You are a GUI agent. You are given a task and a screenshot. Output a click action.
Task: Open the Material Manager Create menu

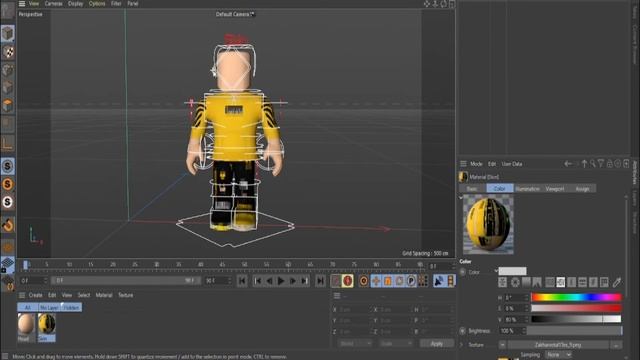36,295
